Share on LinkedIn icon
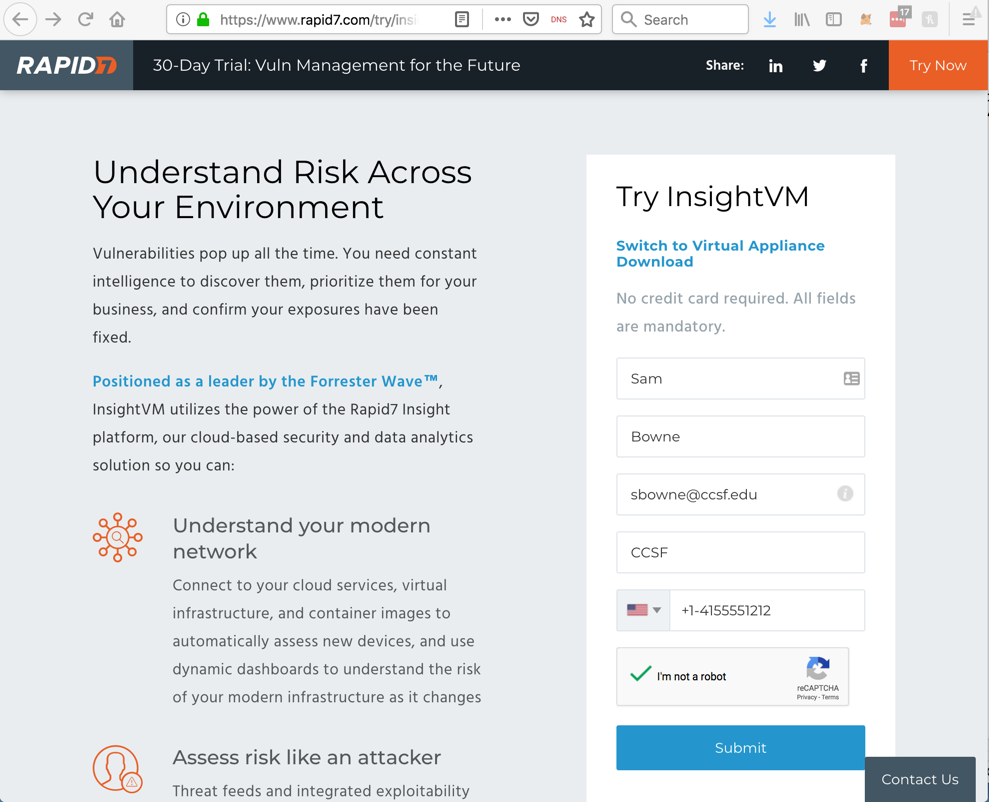The height and width of the screenshot is (802, 989). click(775, 66)
